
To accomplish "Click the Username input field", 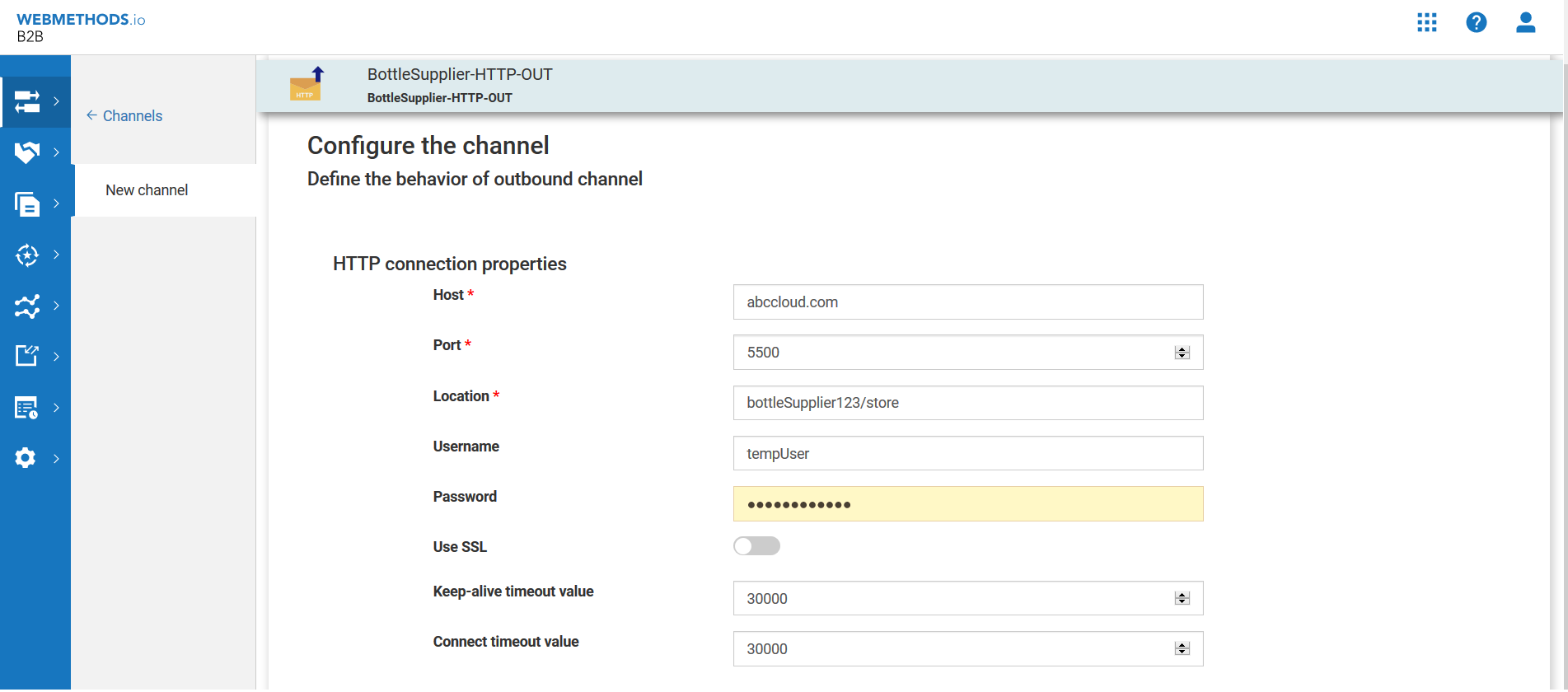I will point(968,454).
